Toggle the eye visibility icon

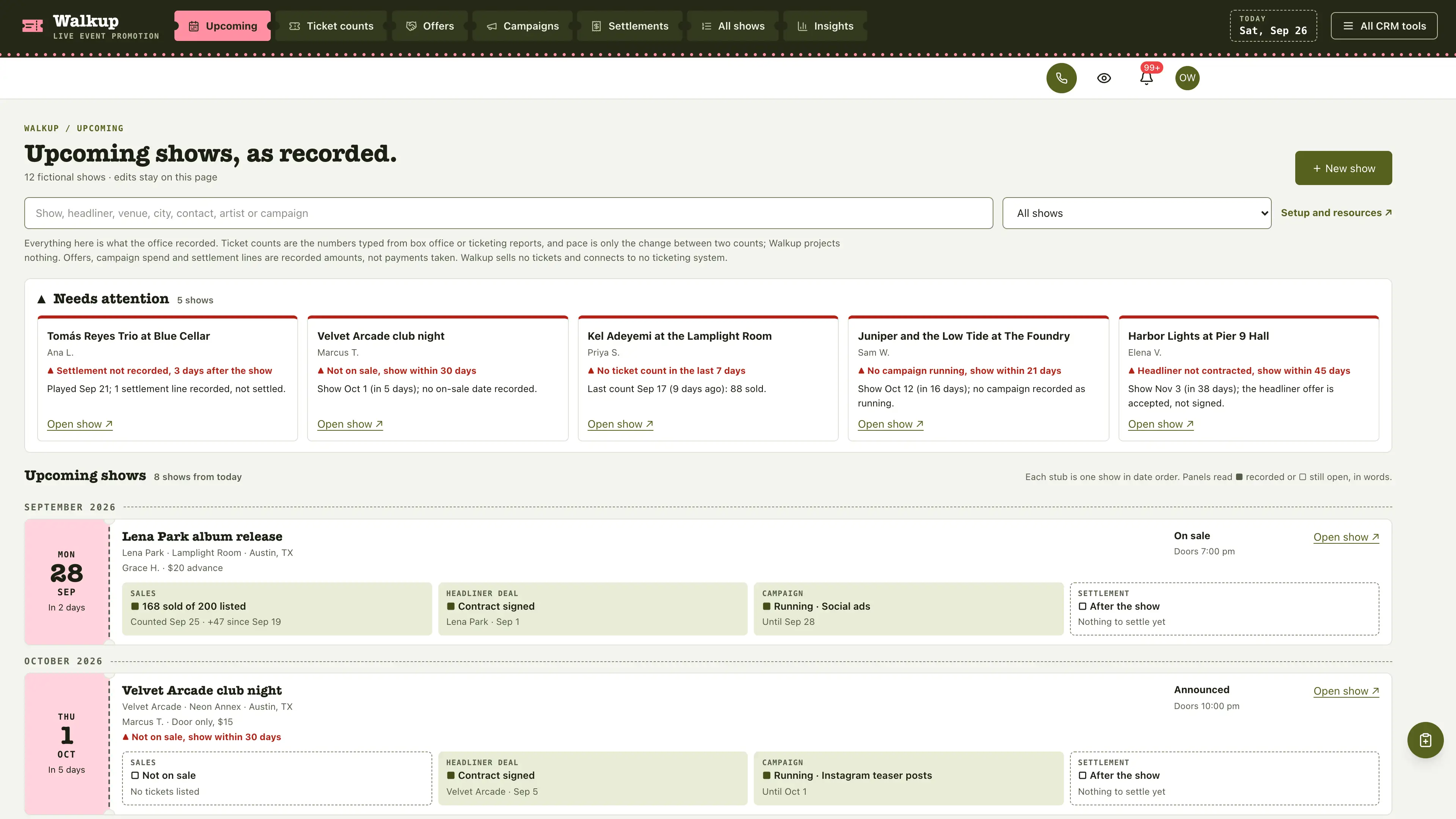pos(1104,78)
